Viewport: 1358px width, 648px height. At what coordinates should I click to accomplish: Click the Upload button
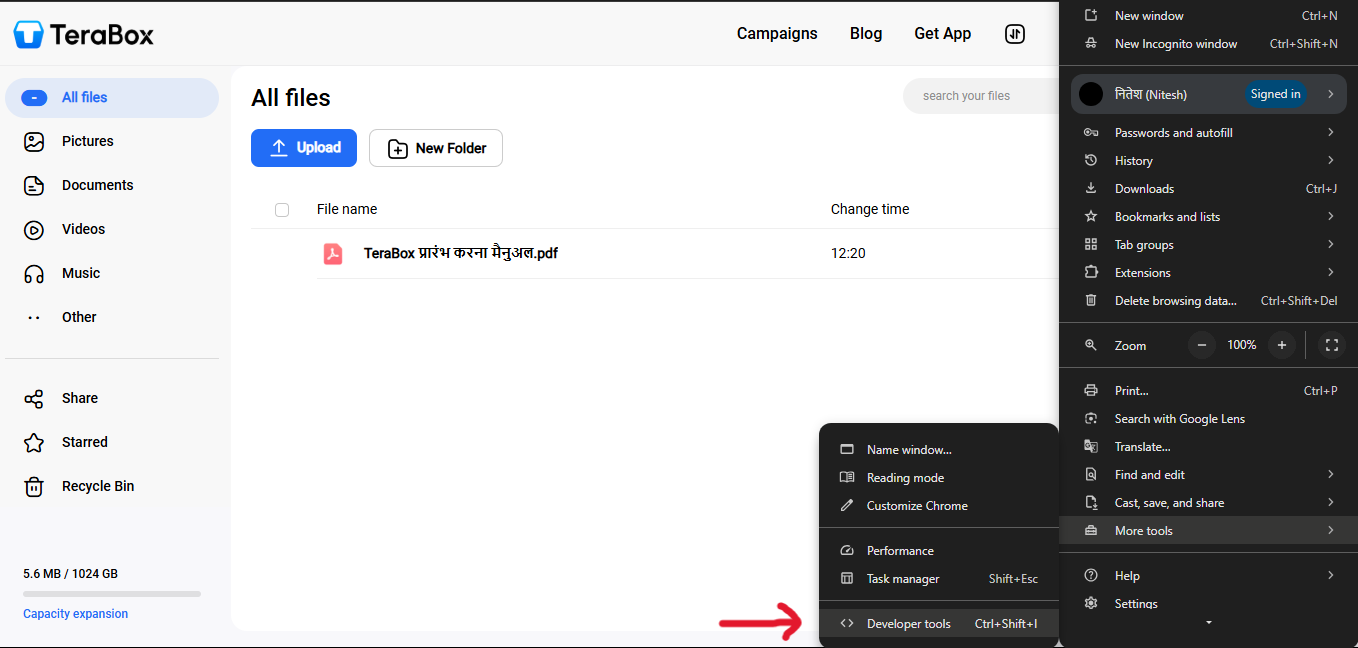(304, 147)
